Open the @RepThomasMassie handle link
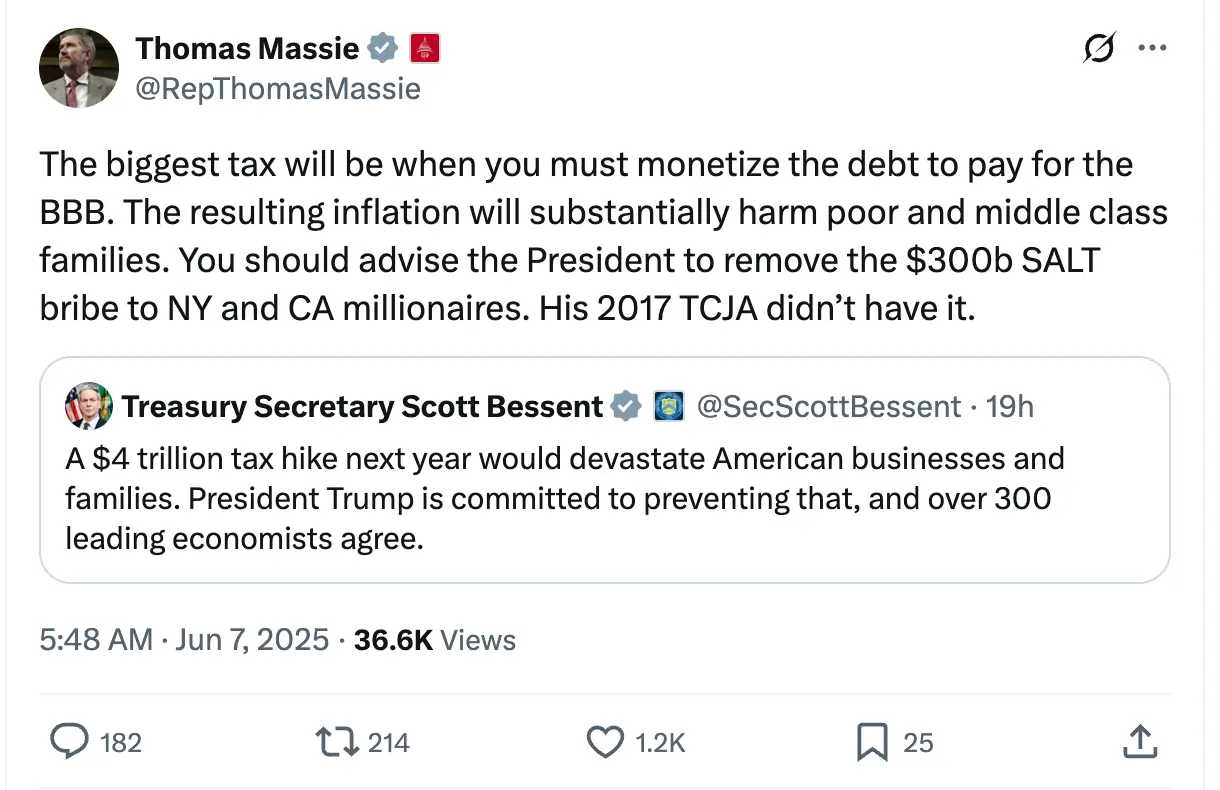This screenshot has width=1220, height=790. point(278,89)
